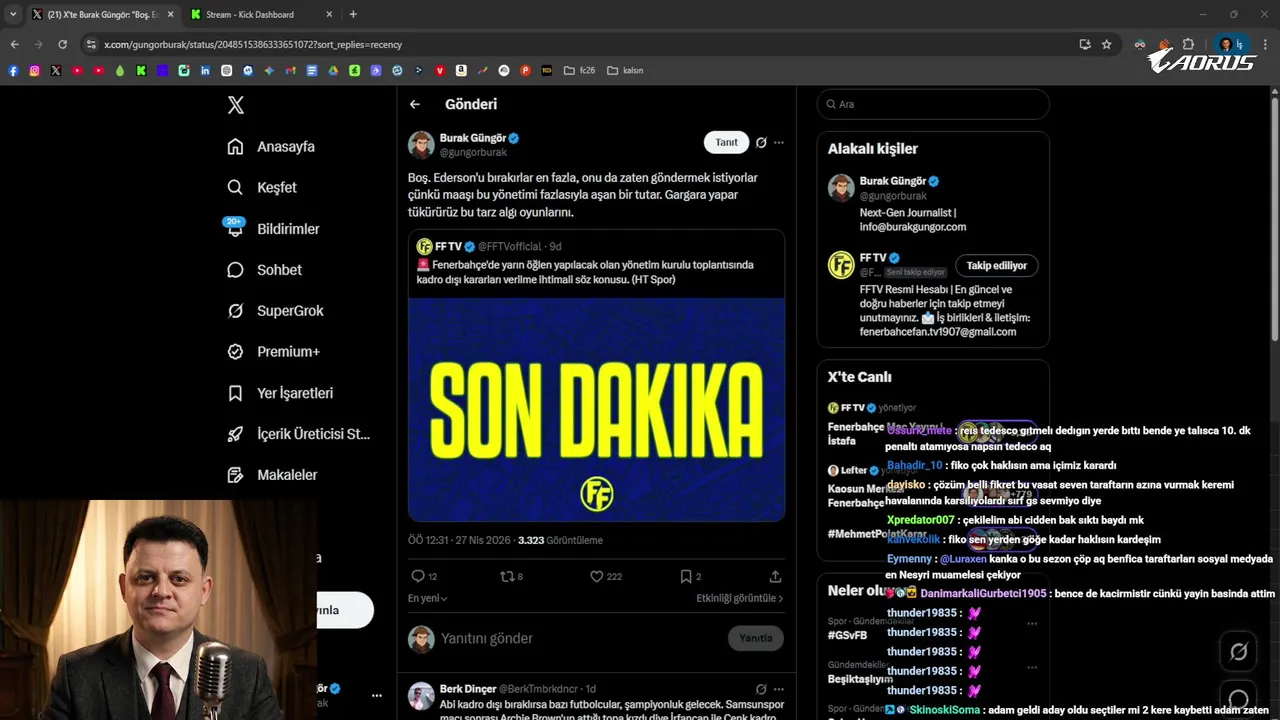Open Sohbet messages

tap(264, 270)
